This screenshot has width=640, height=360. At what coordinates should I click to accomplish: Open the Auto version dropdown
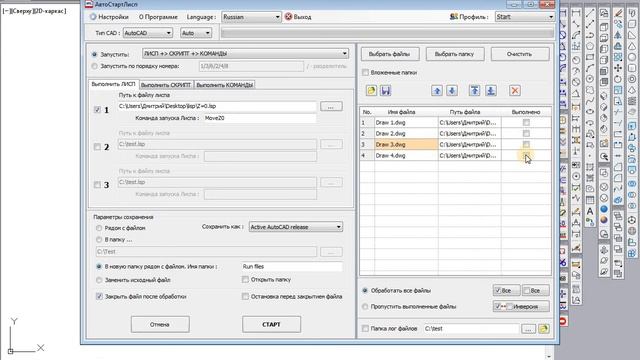coord(196,33)
